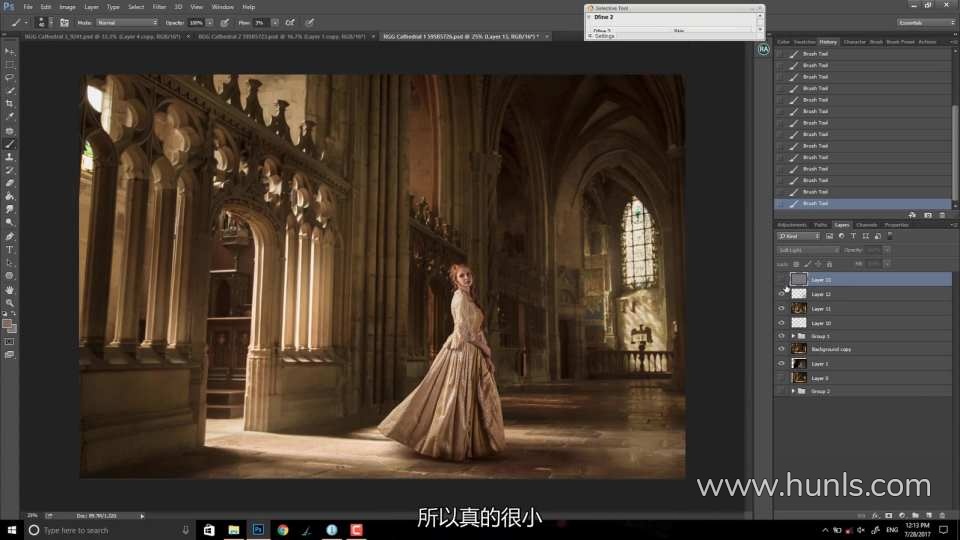Open the Soft Light blend mode dropdown
The width and height of the screenshot is (960, 540).
pyautogui.click(x=808, y=249)
